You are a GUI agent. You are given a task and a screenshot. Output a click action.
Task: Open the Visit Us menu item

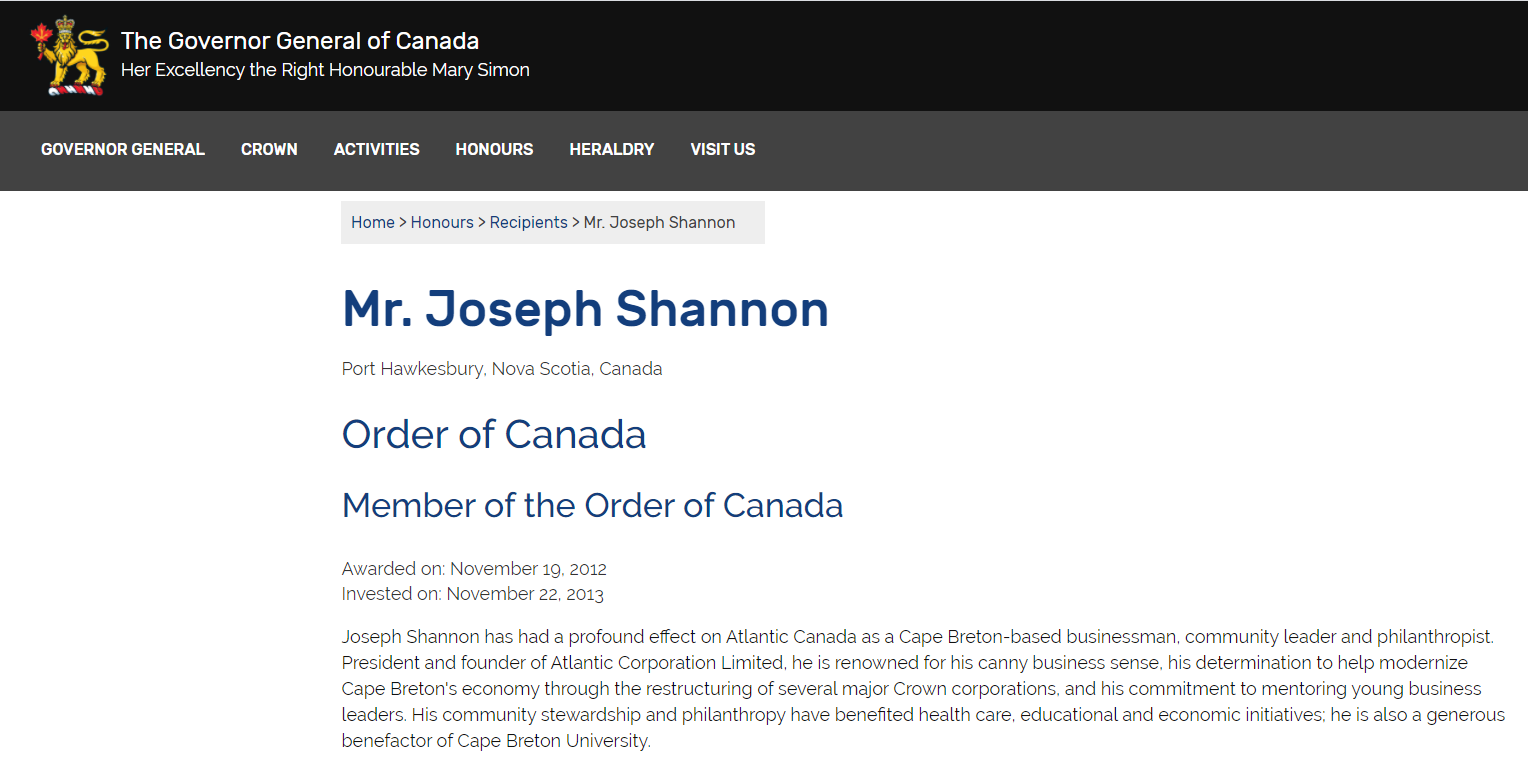pos(723,149)
